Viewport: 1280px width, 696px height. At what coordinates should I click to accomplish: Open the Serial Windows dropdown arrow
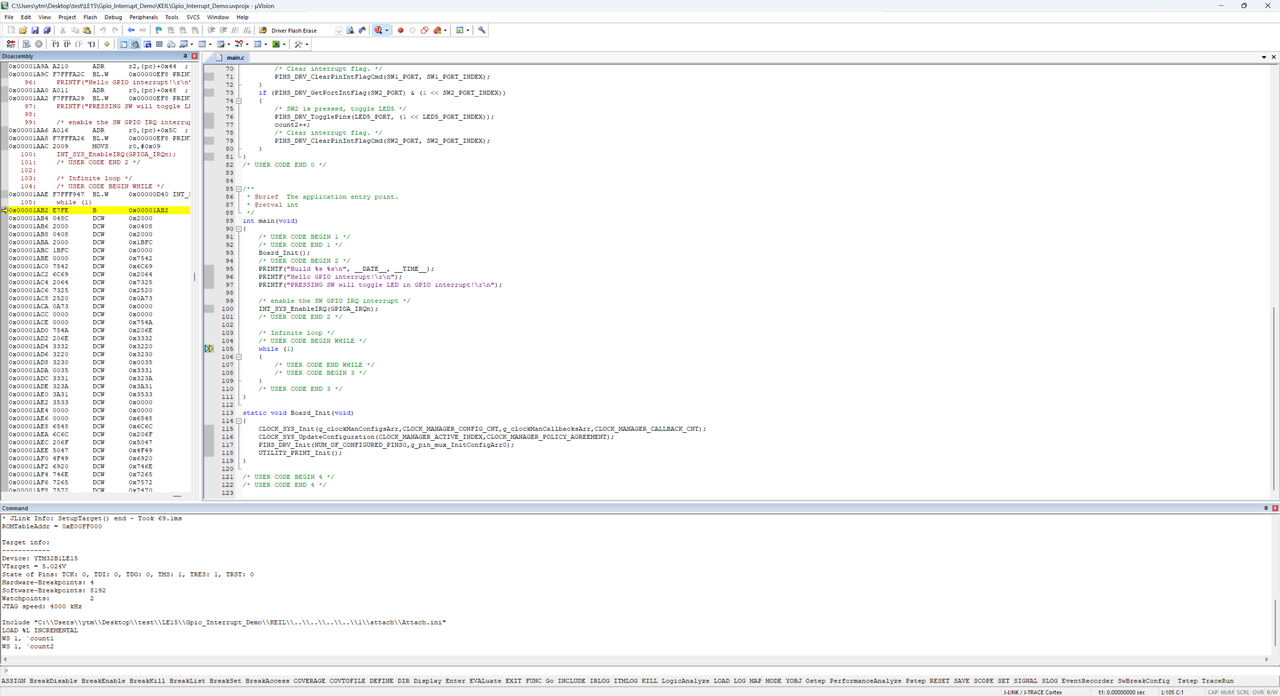point(229,44)
